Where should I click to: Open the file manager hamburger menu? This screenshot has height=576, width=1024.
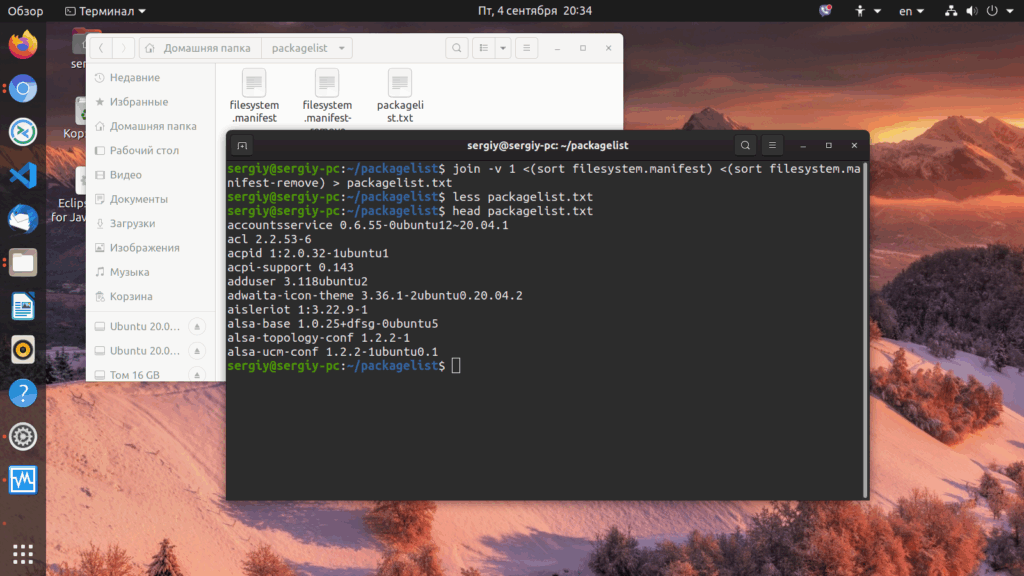pos(526,48)
